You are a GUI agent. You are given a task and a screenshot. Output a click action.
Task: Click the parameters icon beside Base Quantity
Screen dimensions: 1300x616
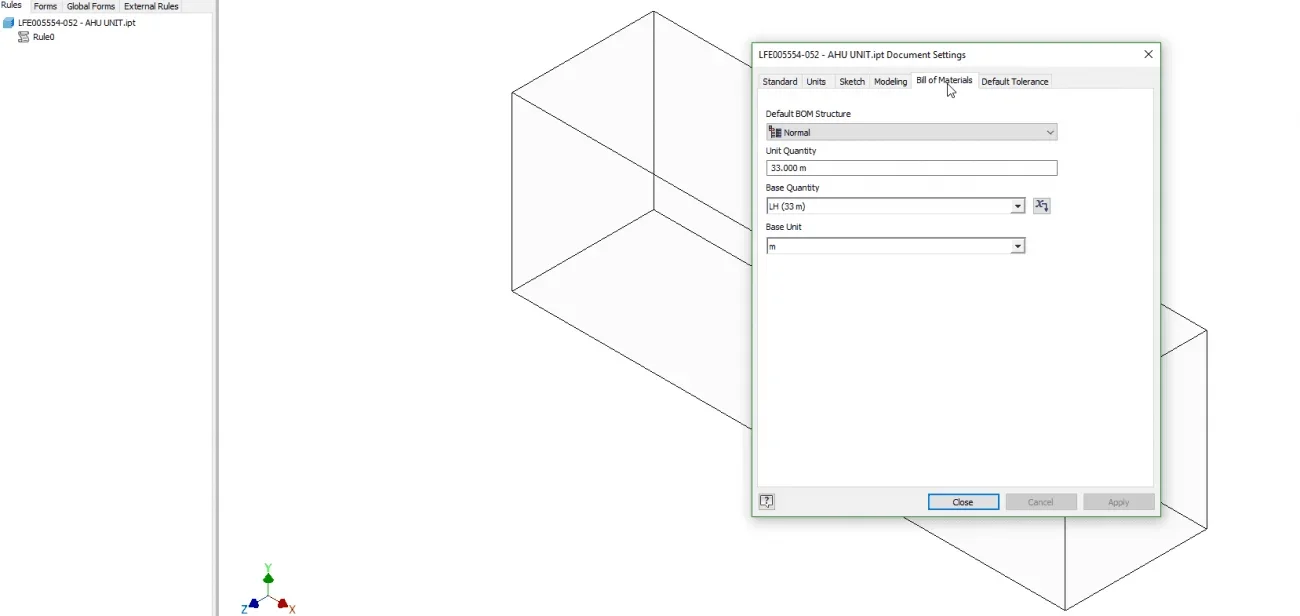point(1042,206)
